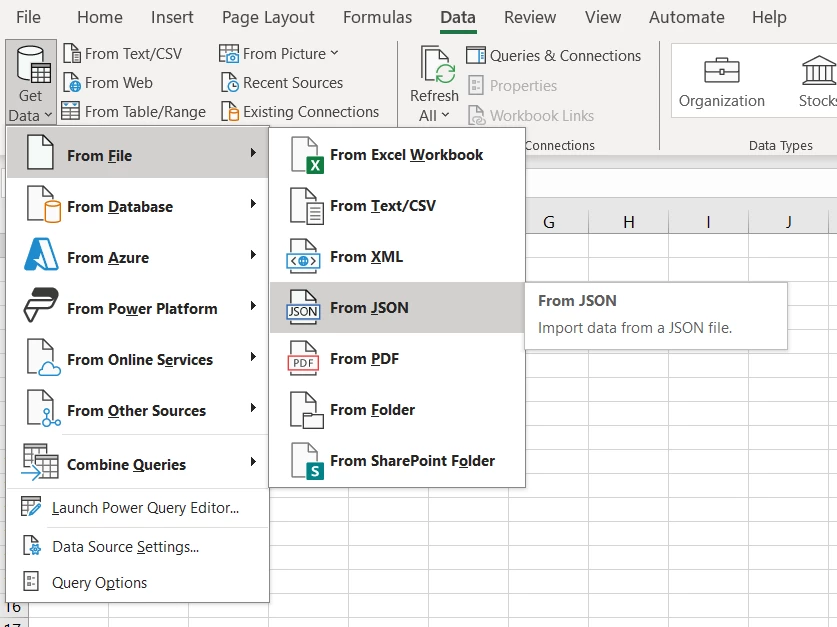Select the Organization data type icon
Viewport: 837px width, 627px height.
click(722, 70)
